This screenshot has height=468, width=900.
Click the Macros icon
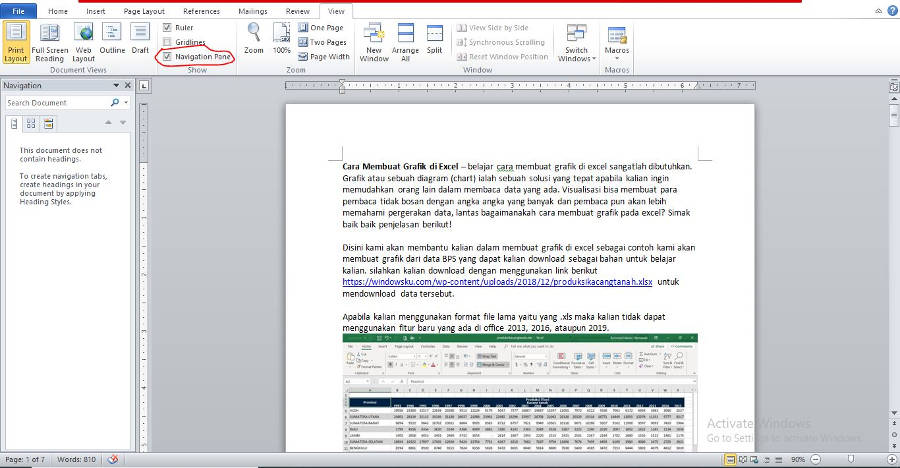click(x=616, y=35)
